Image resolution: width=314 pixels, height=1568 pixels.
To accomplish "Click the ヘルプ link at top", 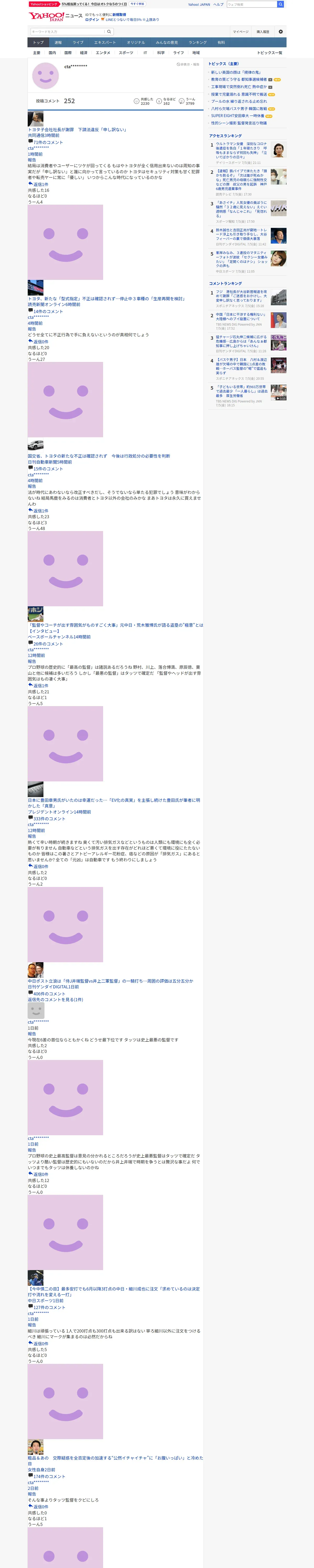I will click(x=218, y=4).
